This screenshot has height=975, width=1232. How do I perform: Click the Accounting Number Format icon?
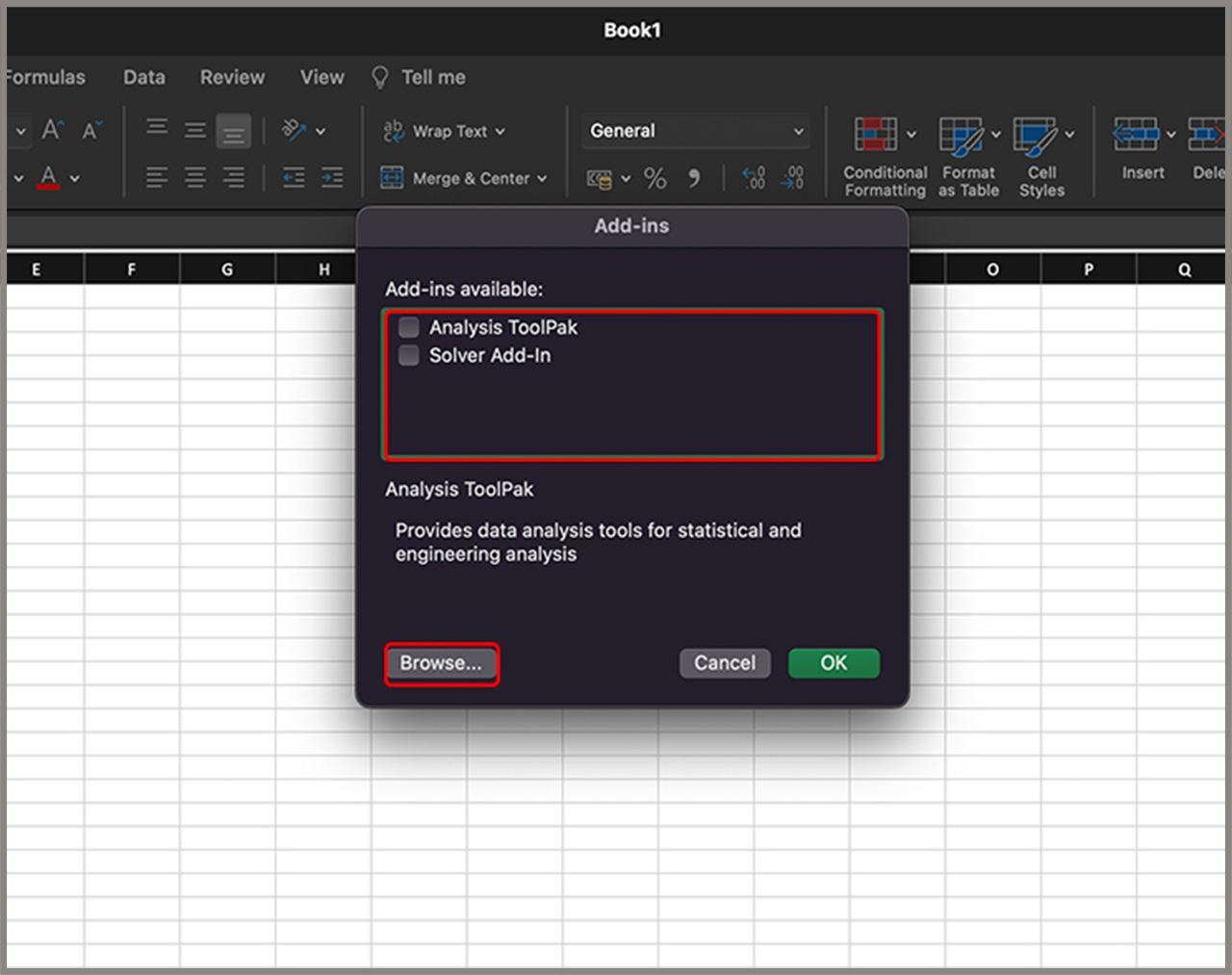(x=600, y=178)
